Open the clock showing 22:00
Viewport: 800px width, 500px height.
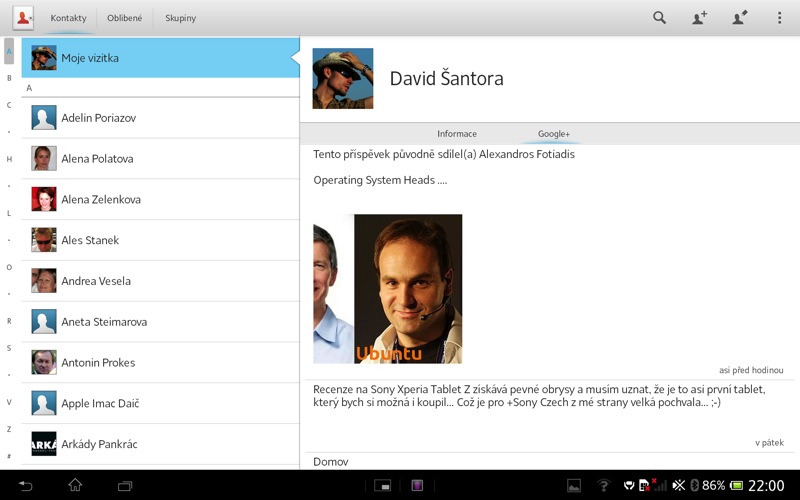click(x=766, y=485)
